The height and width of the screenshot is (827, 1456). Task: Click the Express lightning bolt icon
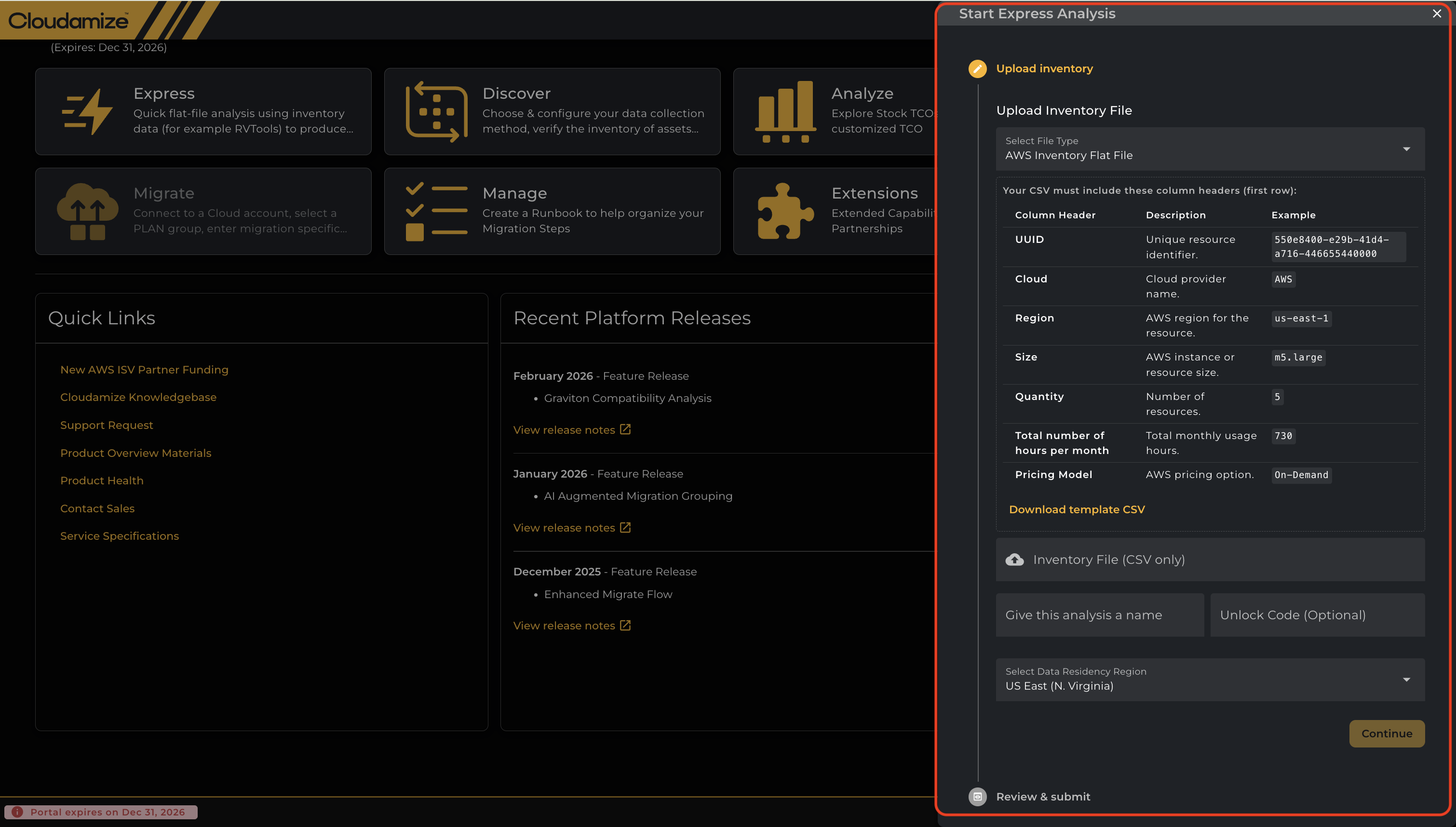click(87, 111)
